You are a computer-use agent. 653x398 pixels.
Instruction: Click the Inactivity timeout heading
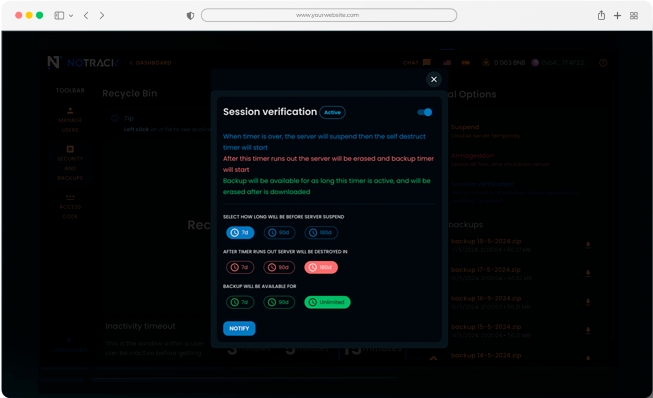tap(140, 326)
